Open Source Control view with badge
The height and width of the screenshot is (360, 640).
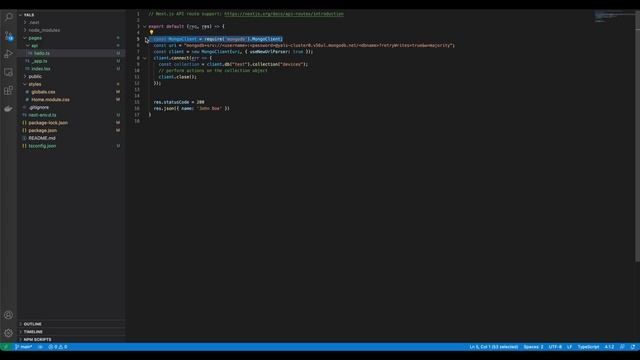(9, 36)
